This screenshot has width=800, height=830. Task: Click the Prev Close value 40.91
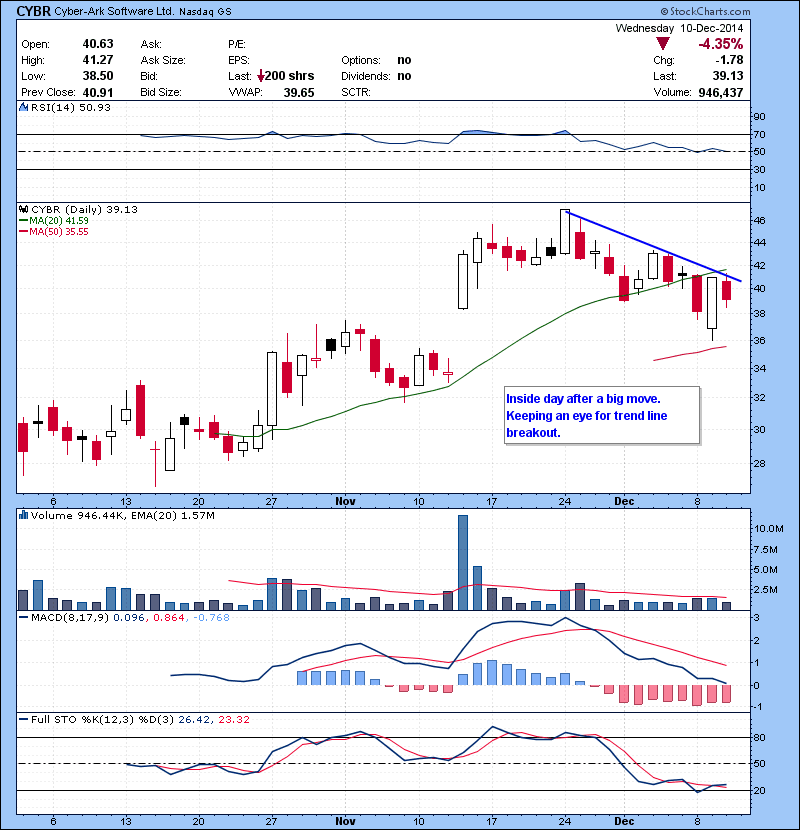98,93
